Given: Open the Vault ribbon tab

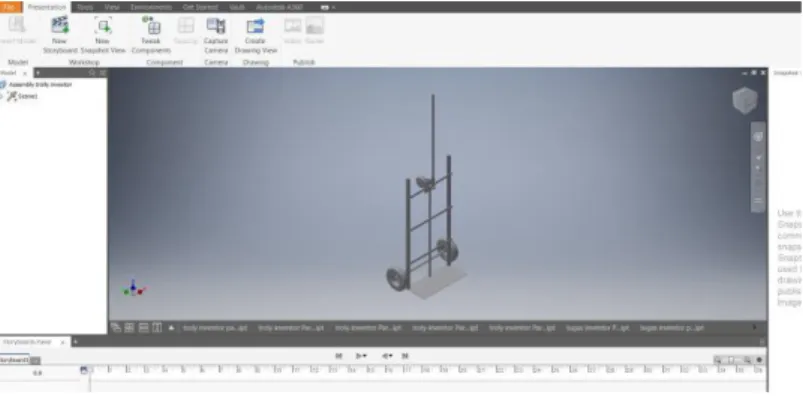Looking at the screenshot, I should point(237,7).
